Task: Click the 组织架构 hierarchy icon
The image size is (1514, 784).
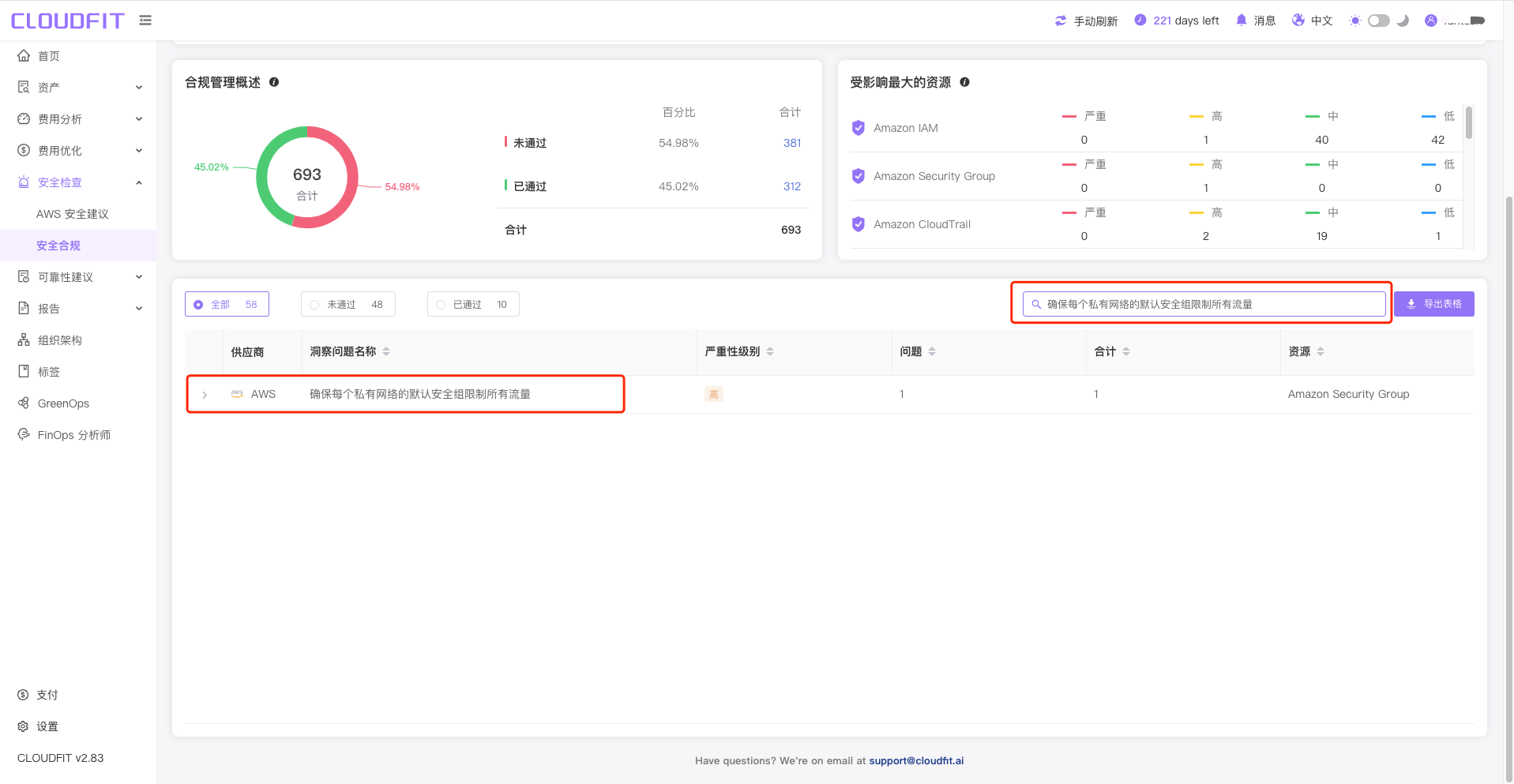Action: point(24,339)
